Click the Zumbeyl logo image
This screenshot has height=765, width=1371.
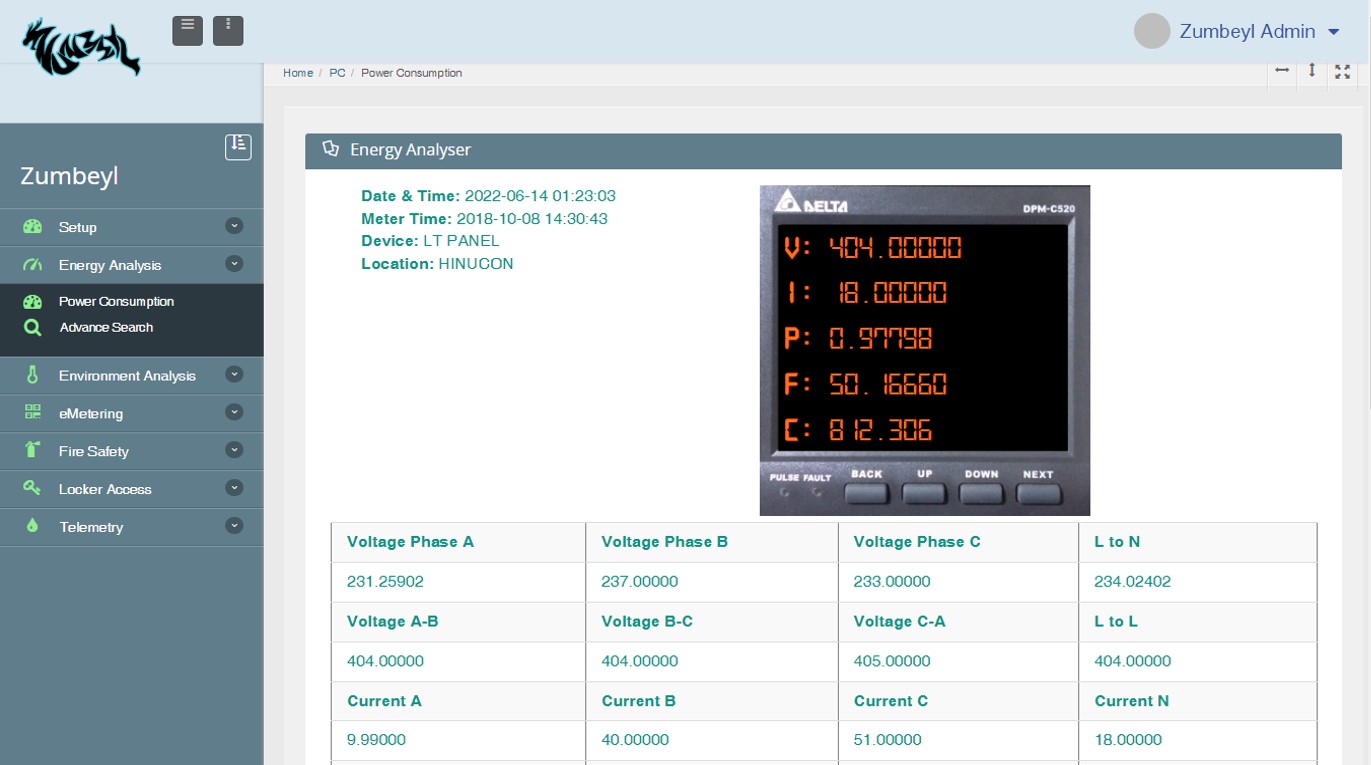tap(81, 47)
